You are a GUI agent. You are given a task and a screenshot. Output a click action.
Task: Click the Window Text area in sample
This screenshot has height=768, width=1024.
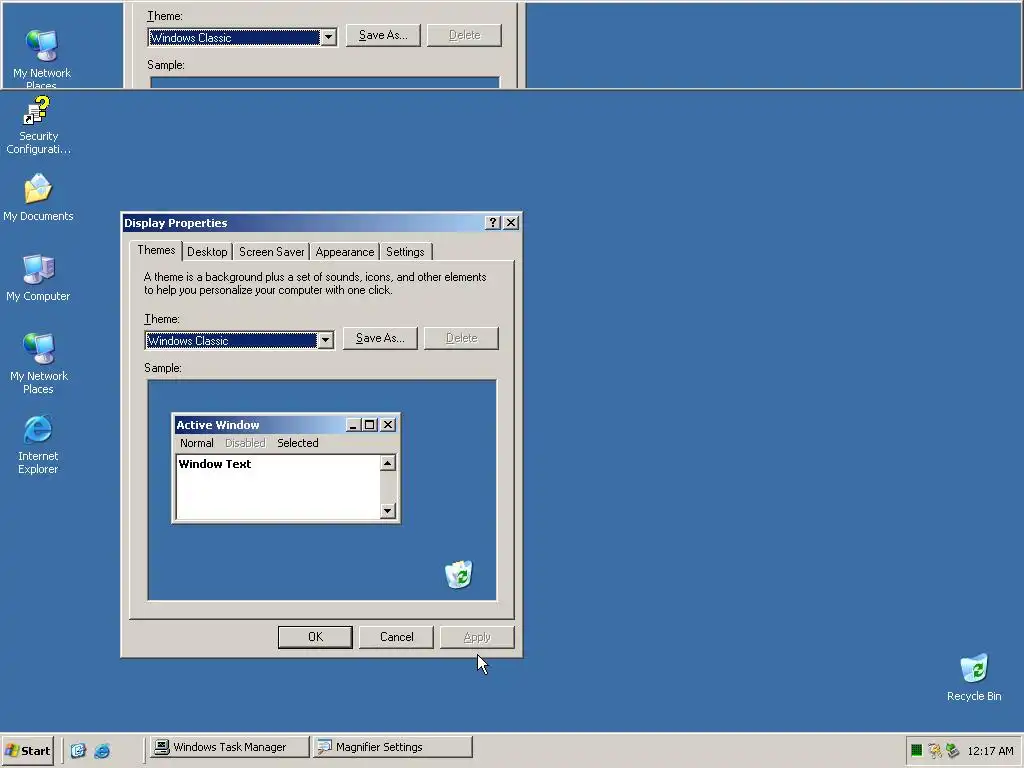coord(278,487)
